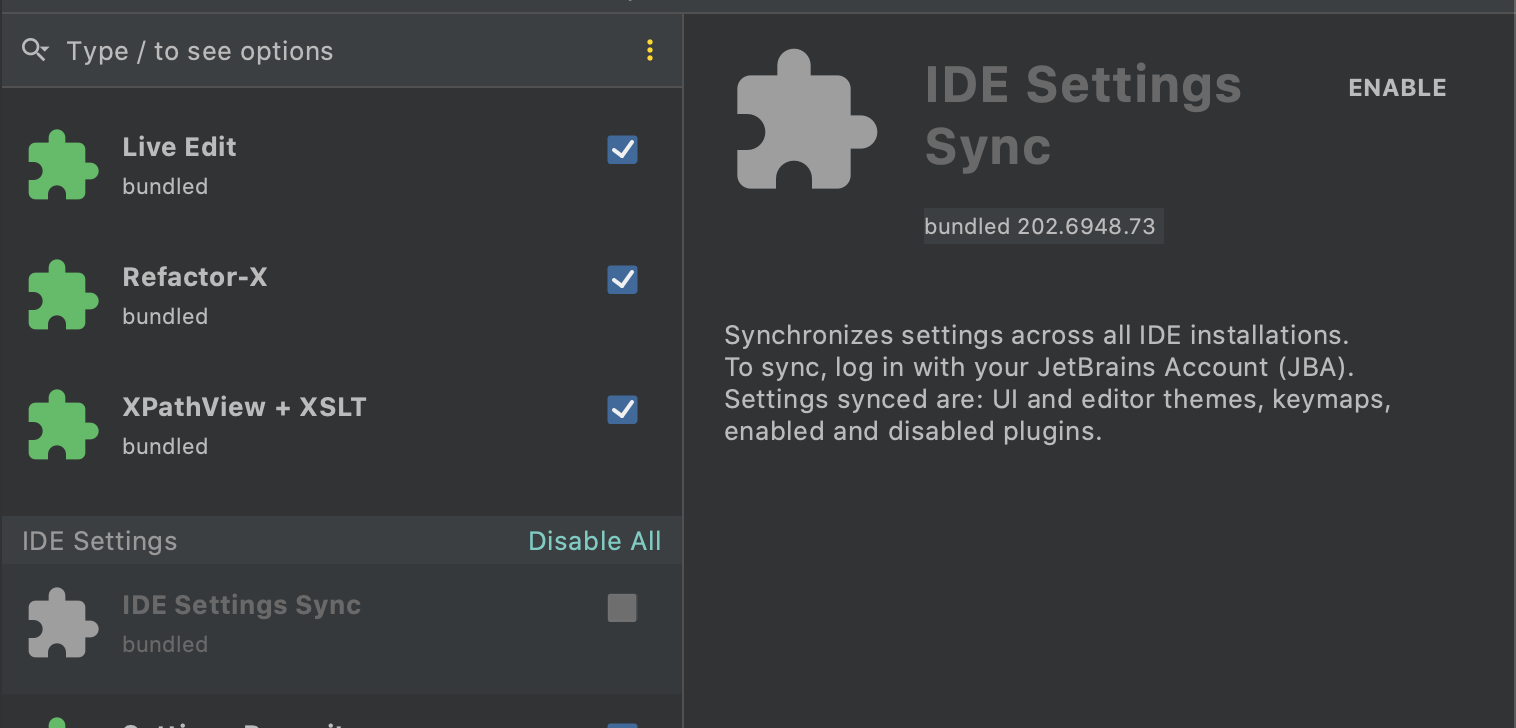This screenshot has height=728, width=1516.
Task: Click the Refactor-X puzzle icon
Action: (62, 295)
